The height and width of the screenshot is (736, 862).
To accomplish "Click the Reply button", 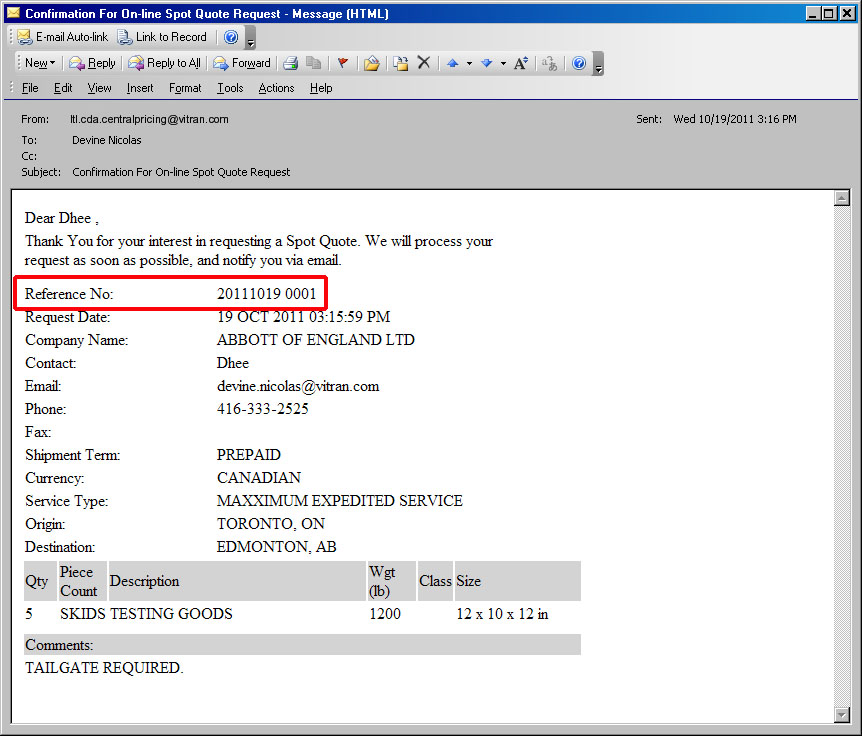I will click(92, 63).
